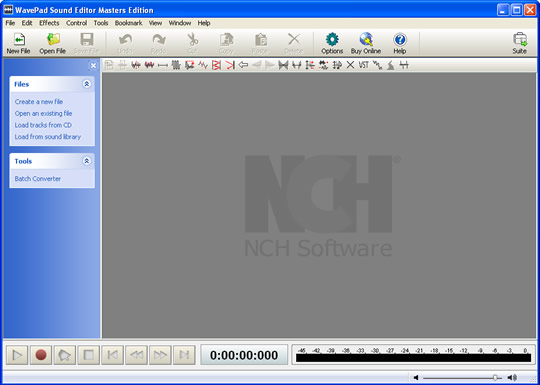The width and height of the screenshot is (540, 385).
Task: Click the Rewind transport button
Action: [136, 355]
